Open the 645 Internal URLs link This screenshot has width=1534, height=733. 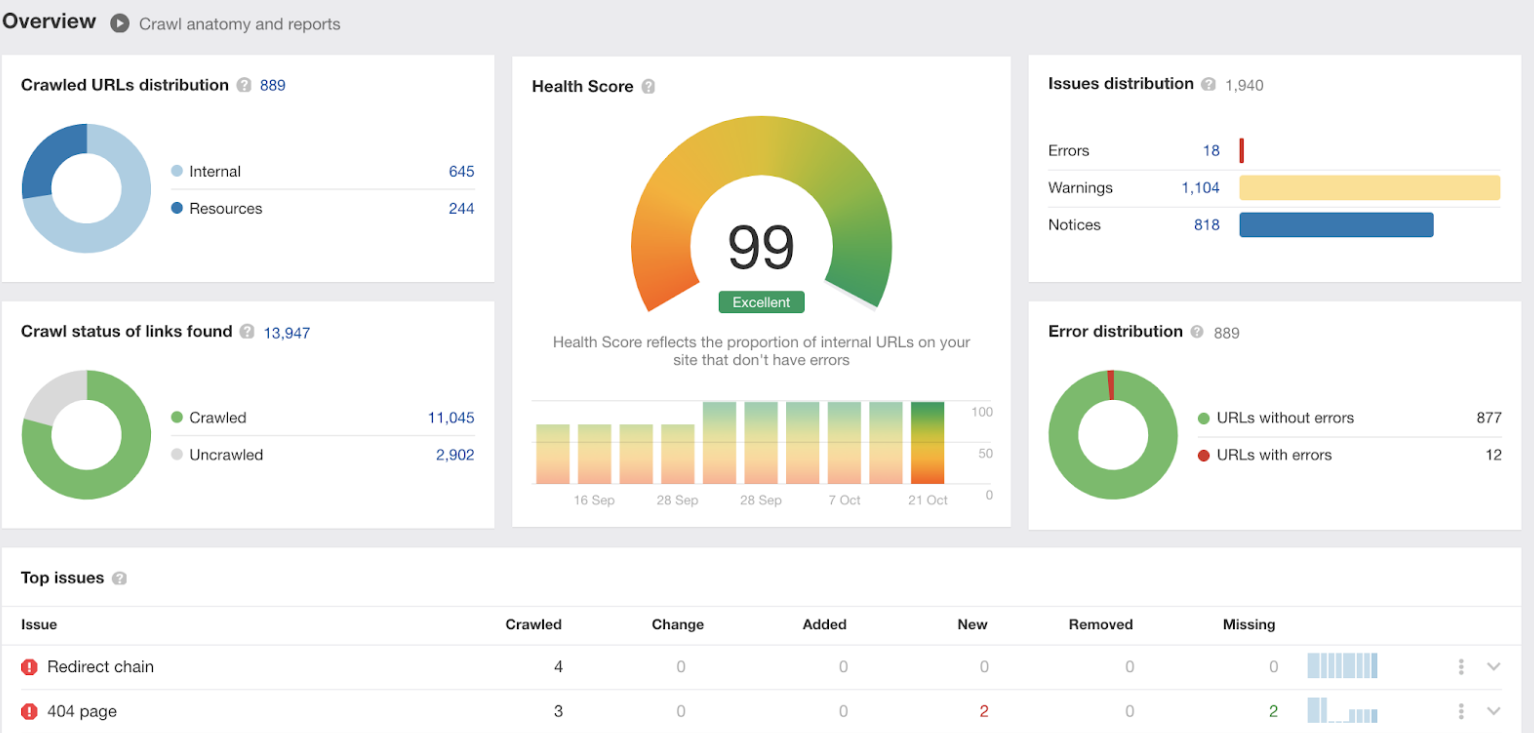(461, 172)
